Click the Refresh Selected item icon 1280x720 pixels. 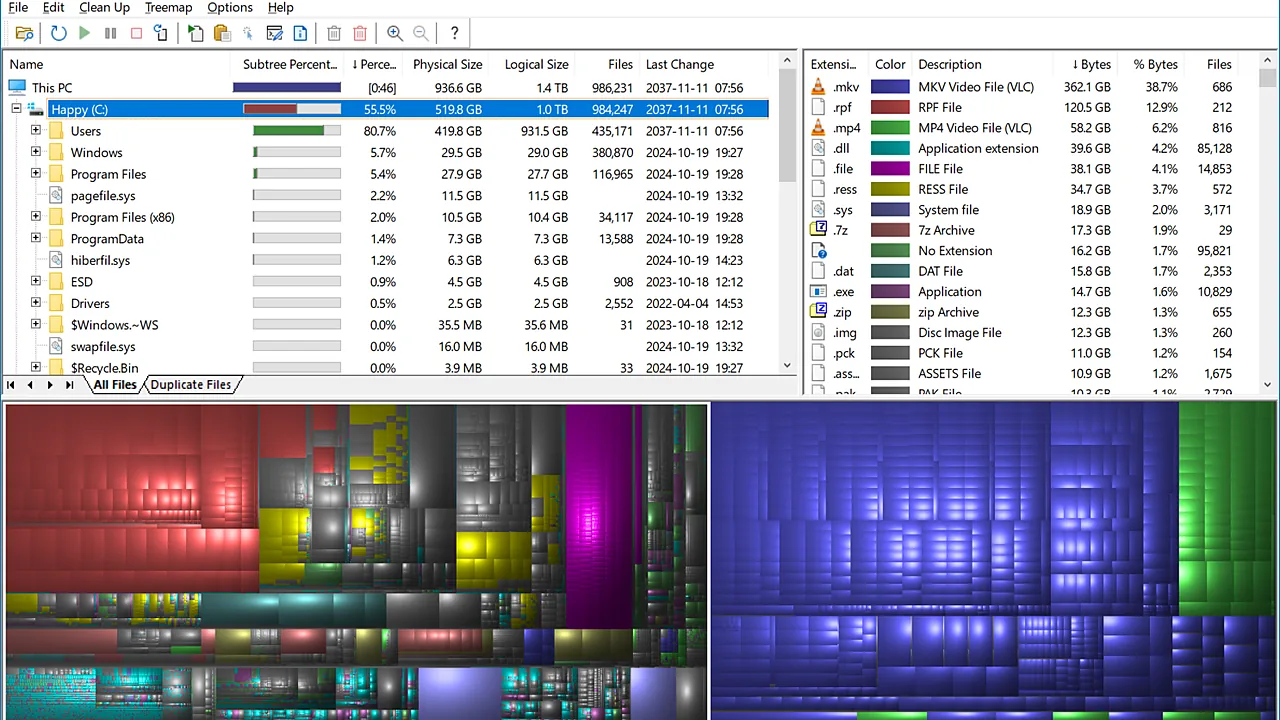(x=161, y=33)
